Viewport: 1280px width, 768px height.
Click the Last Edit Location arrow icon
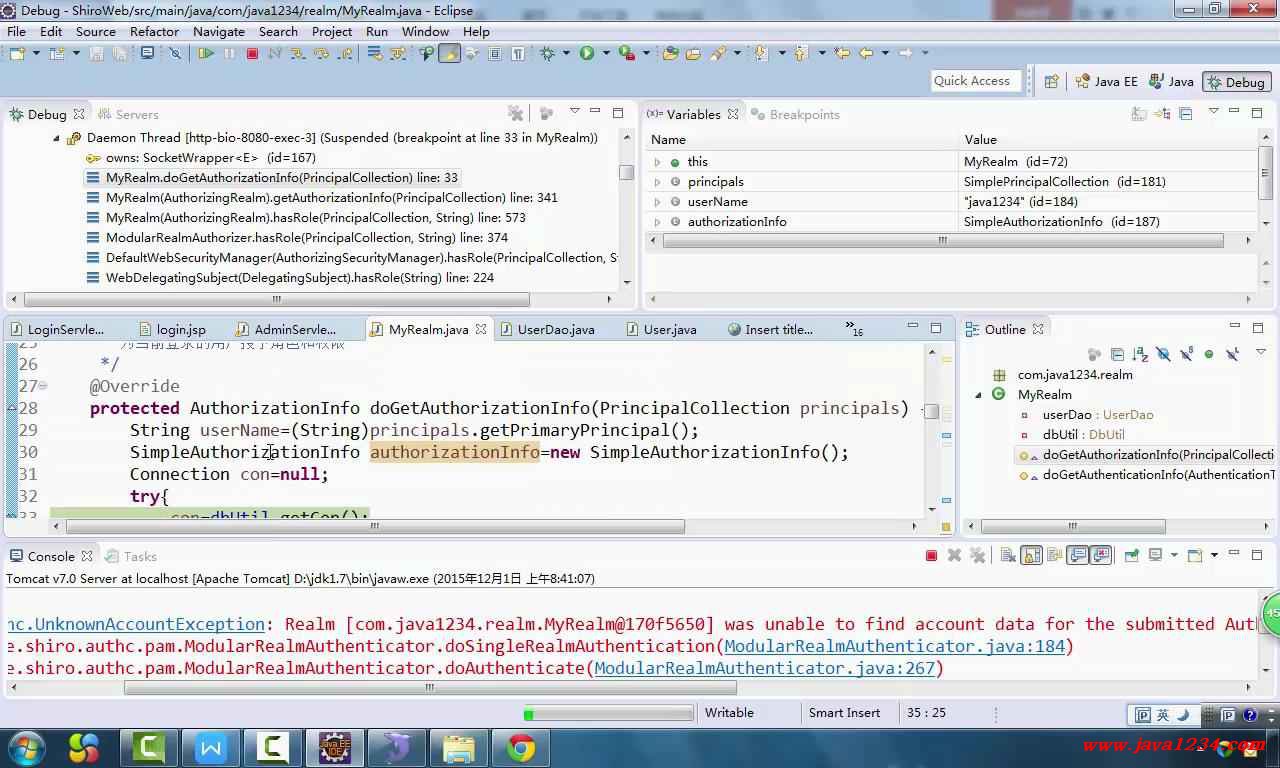pyautogui.click(x=842, y=53)
